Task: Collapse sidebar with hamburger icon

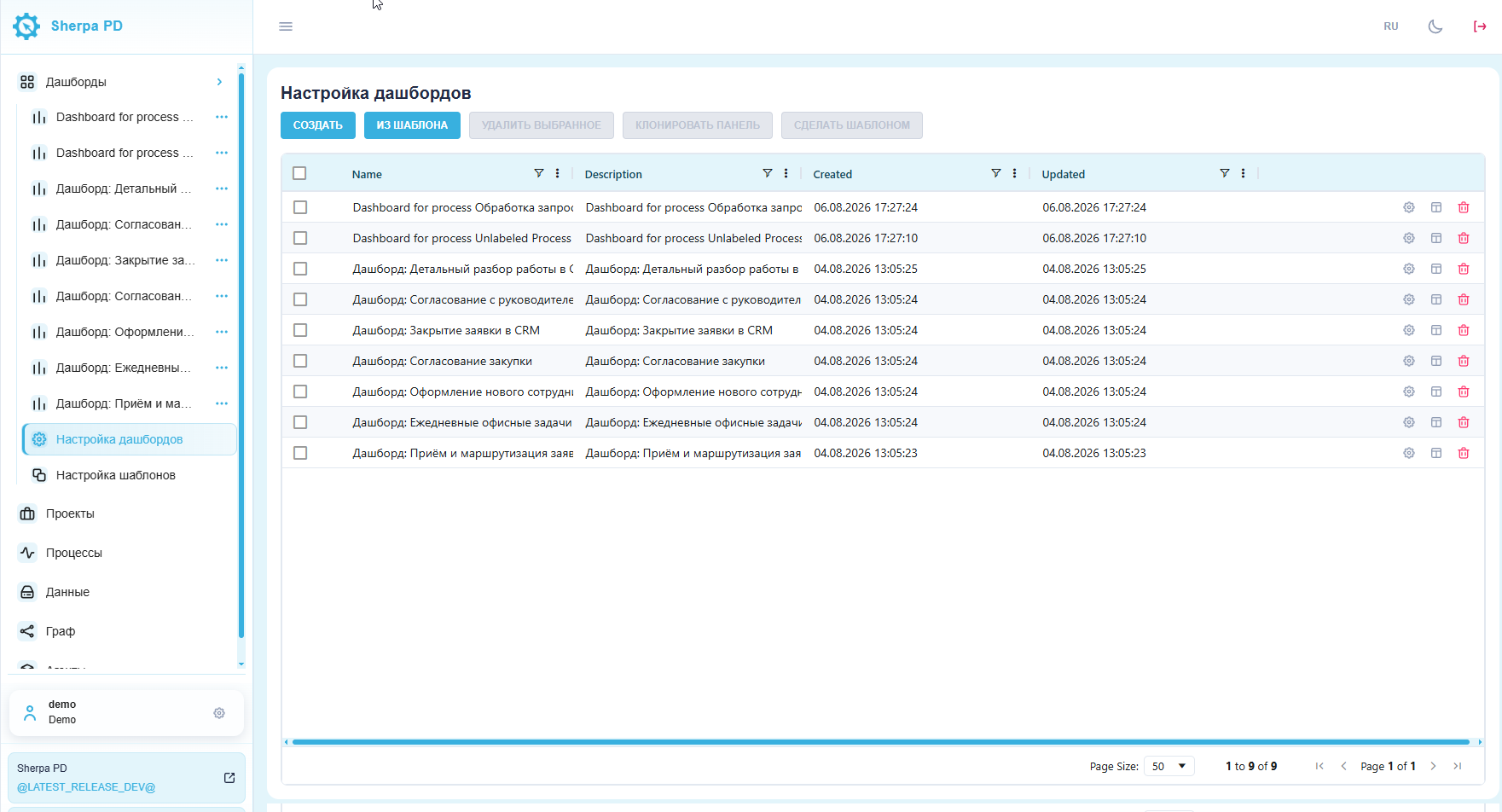Action: [286, 26]
